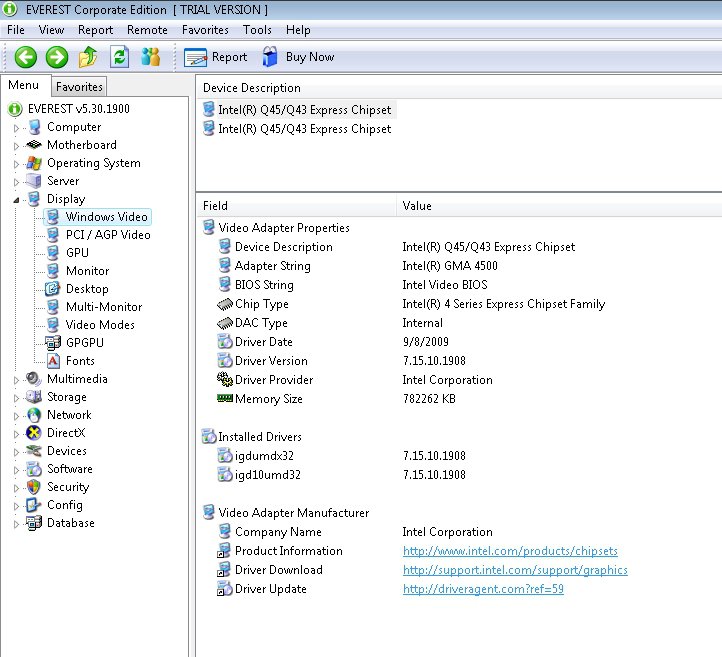The width and height of the screenshot is (722, 657).
Task: Click the Computer tree icon
Action: point(35,127)
